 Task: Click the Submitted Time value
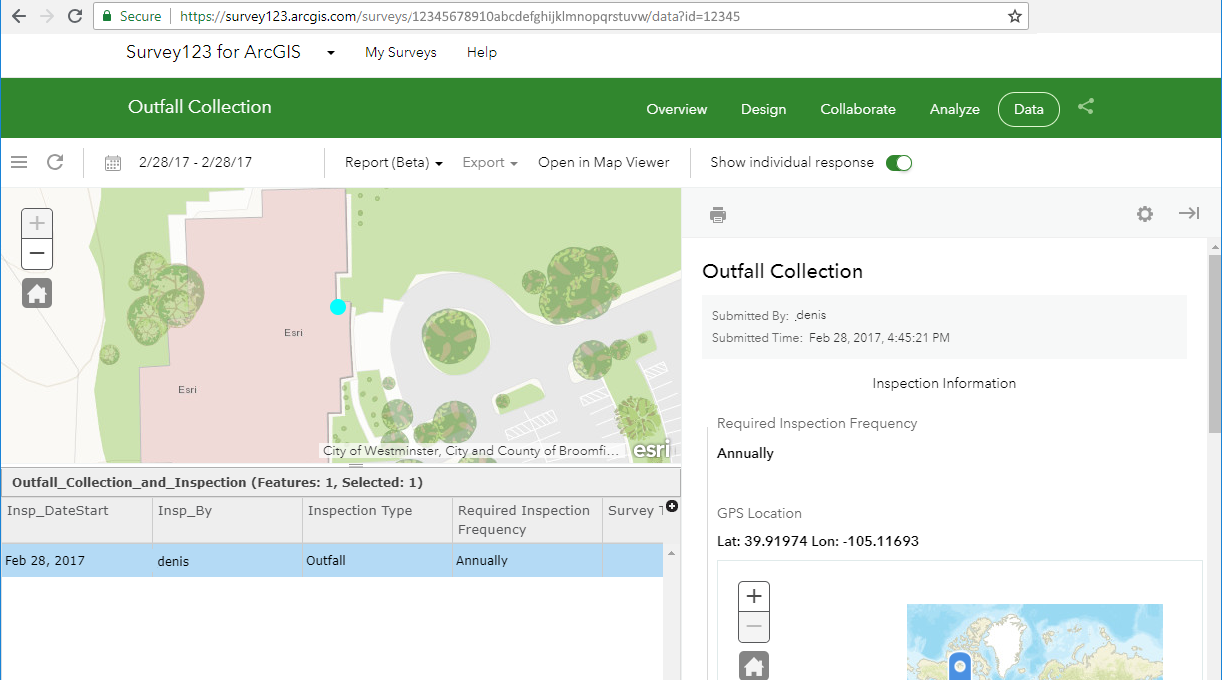coord(879,338)
